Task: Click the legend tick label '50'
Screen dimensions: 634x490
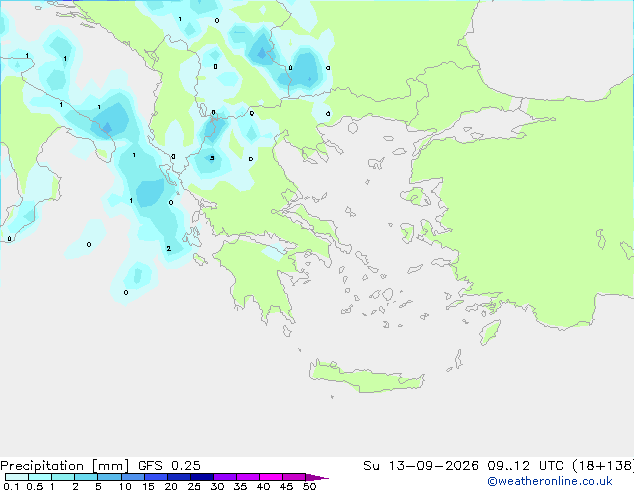Action: 310,486
